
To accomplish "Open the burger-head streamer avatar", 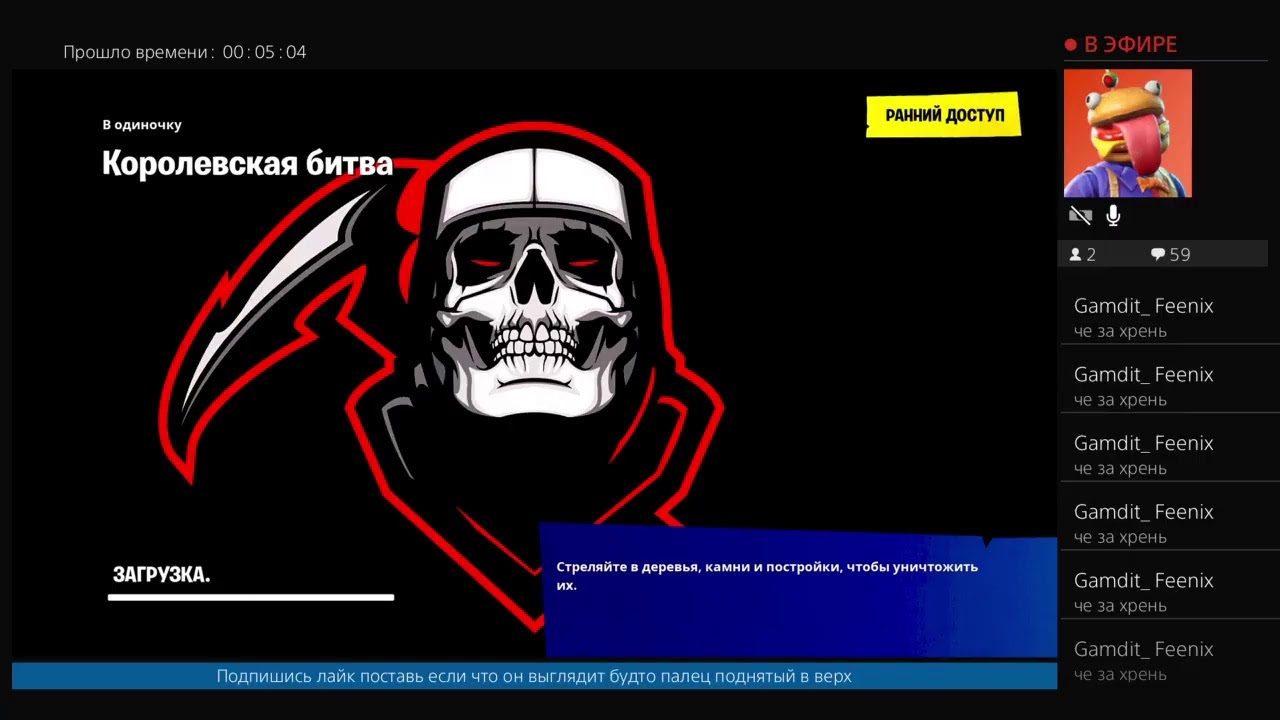I will pos(1128,133).
